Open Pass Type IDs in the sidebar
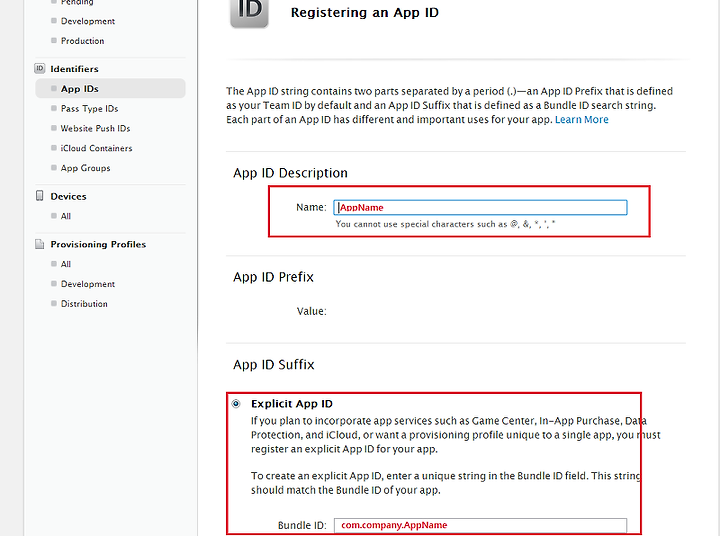The image size is (720, 536). [x=90, y=108]
